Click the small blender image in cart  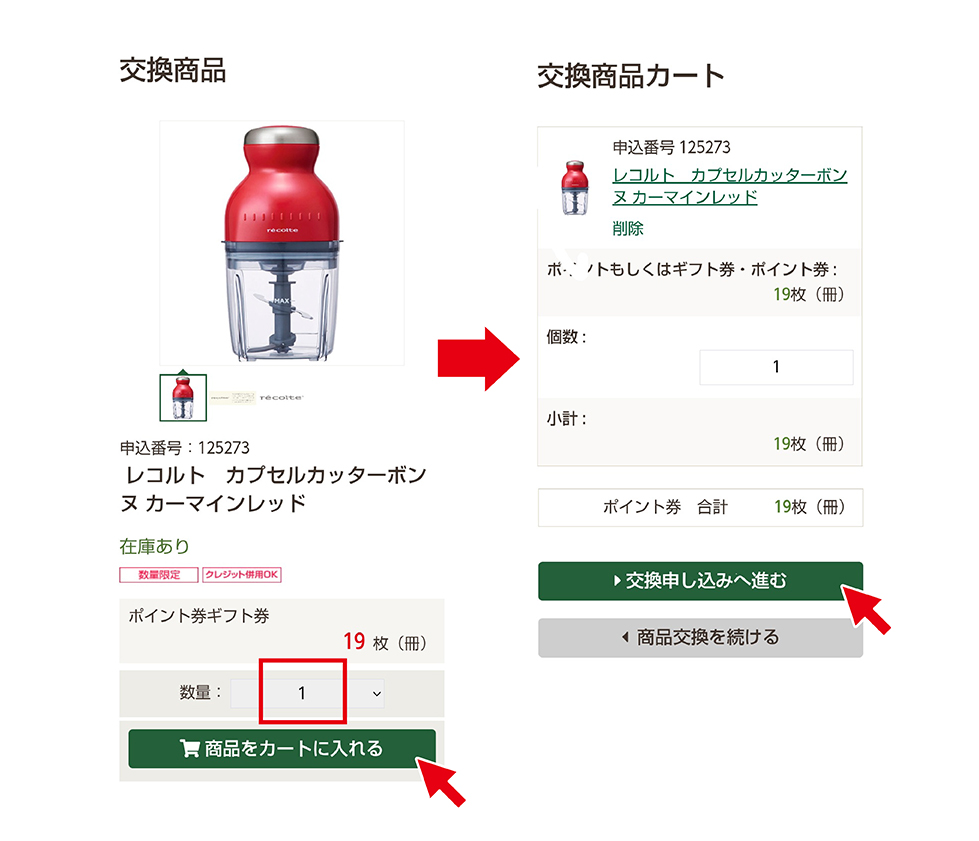coord(574,188)
